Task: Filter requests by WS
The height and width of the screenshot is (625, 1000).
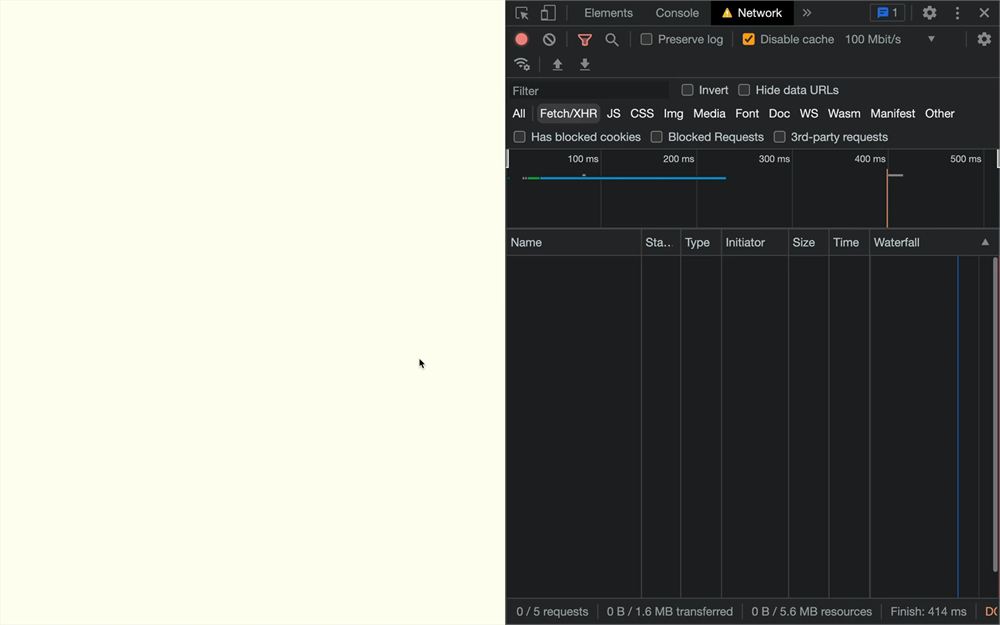Action: coord(809,114)
